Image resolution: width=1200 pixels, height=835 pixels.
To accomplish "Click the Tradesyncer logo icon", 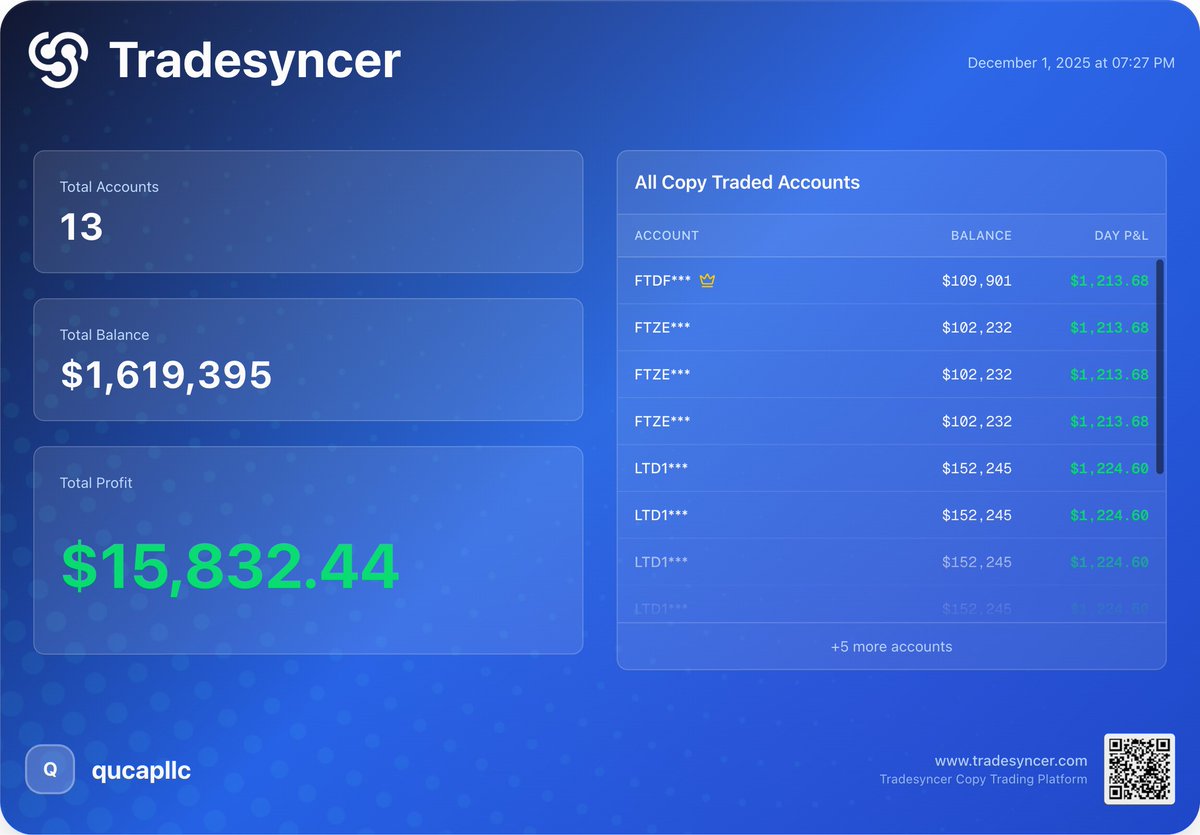I will tap(57, 61).
